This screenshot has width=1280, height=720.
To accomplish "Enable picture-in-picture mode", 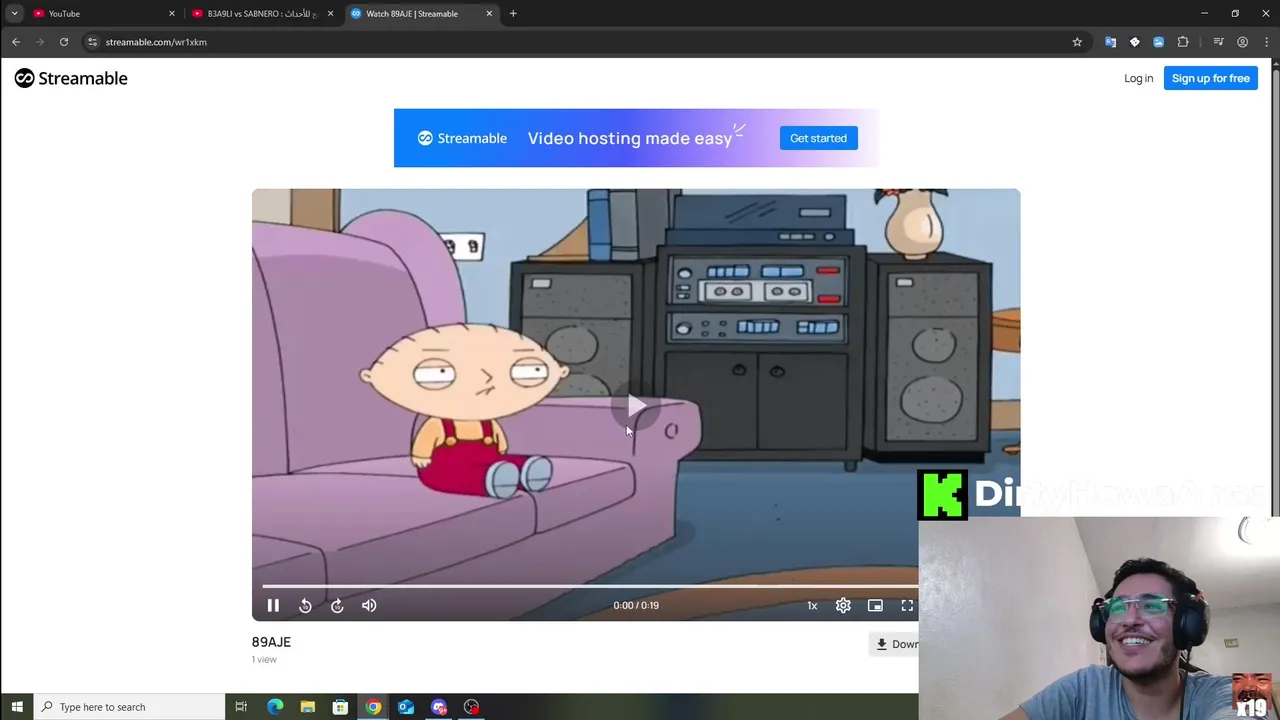I will click(x=875, y=605).
